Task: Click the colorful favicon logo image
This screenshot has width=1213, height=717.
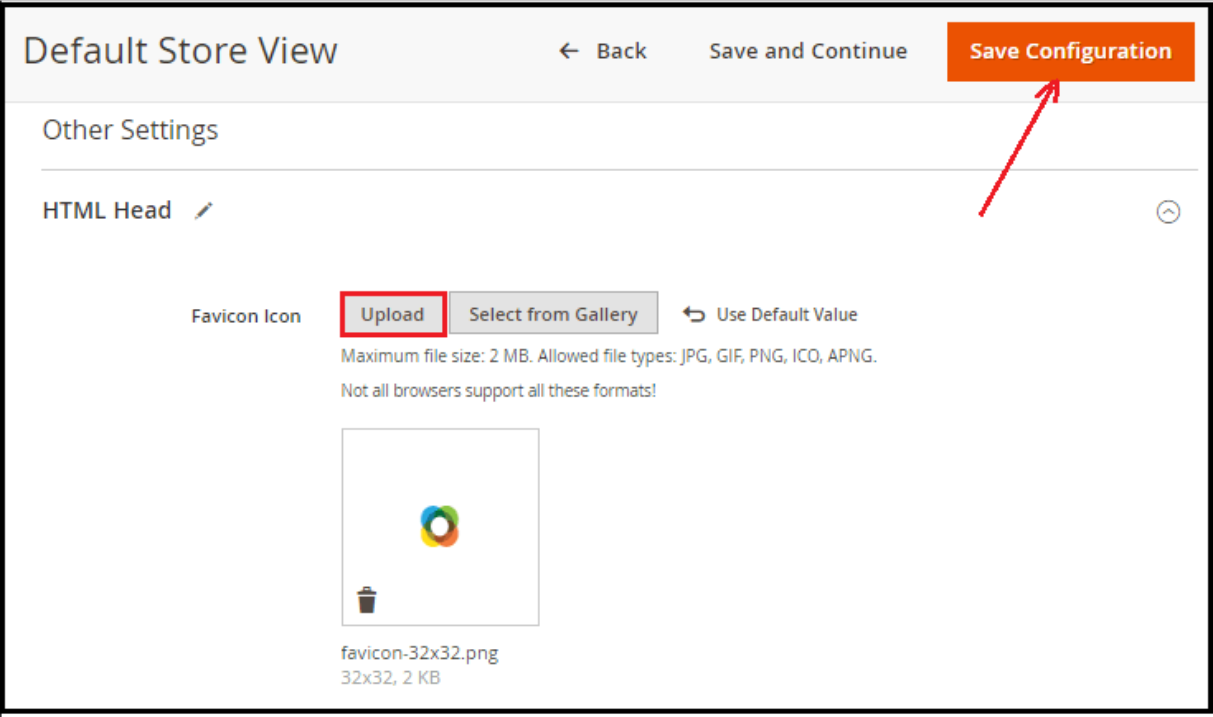Action: pyautogui.click(x=440, y=526)
